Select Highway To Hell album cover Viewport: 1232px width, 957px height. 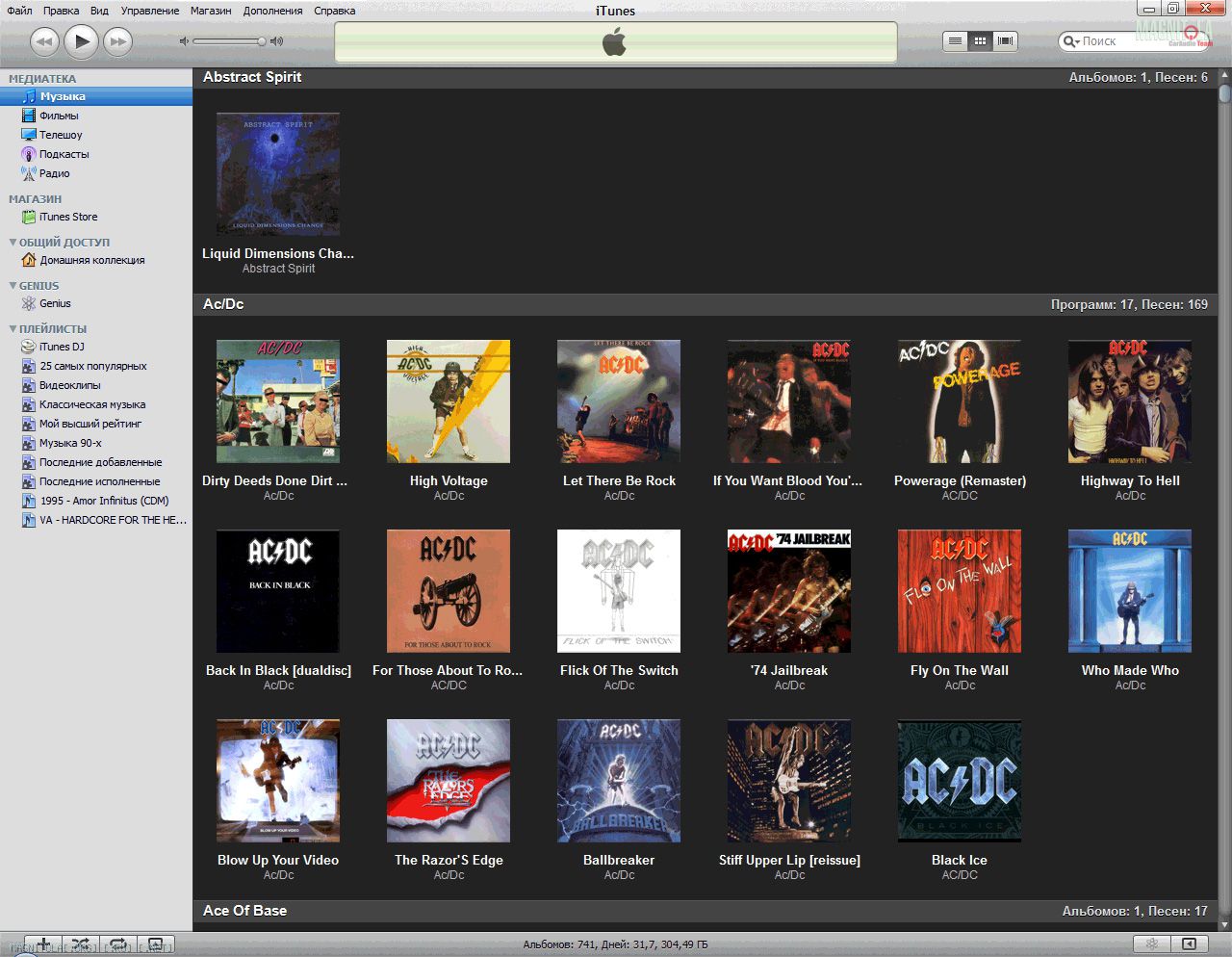[x=1130, y=401]
